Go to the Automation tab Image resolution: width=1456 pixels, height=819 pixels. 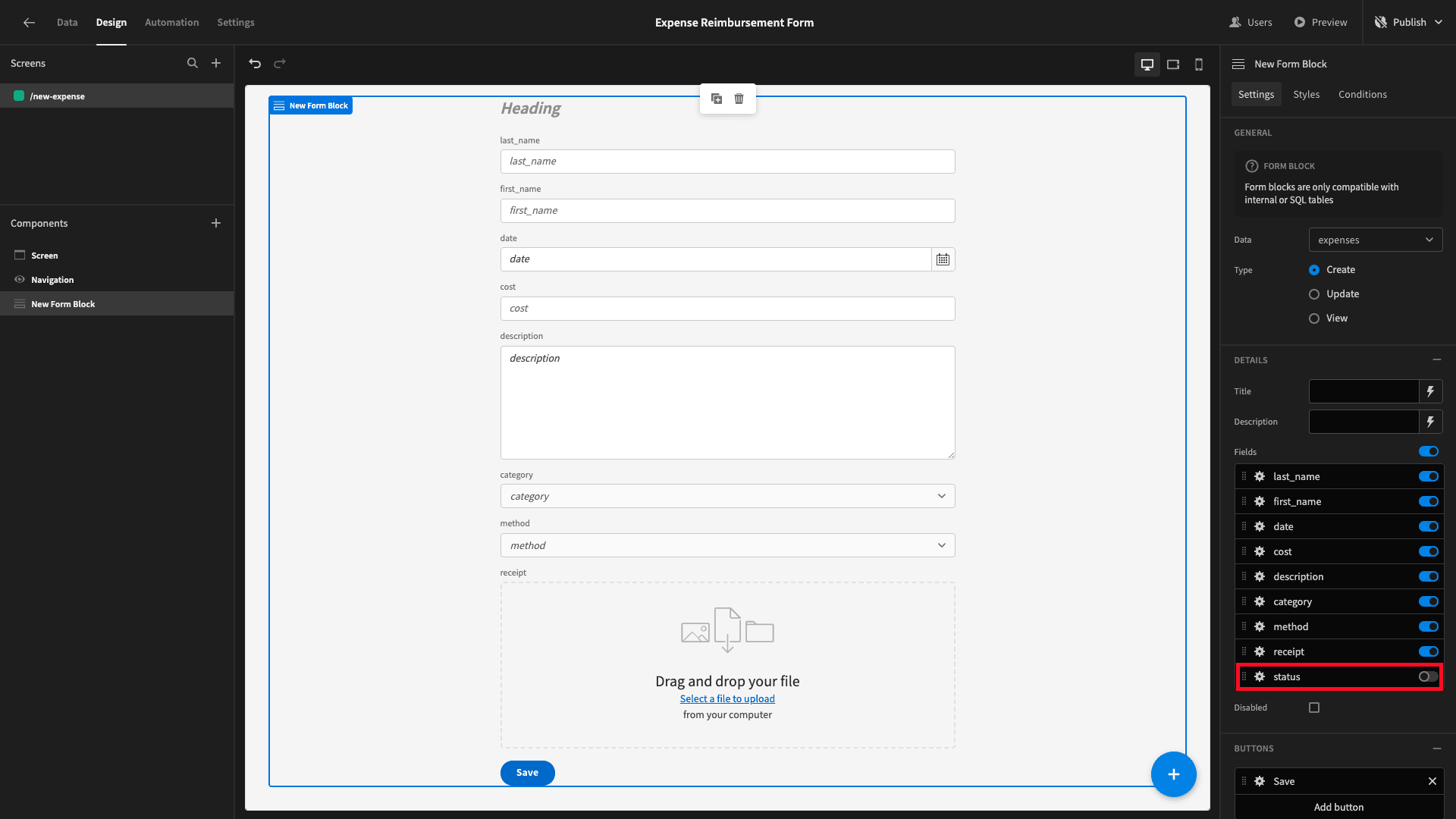pos(171,23)
